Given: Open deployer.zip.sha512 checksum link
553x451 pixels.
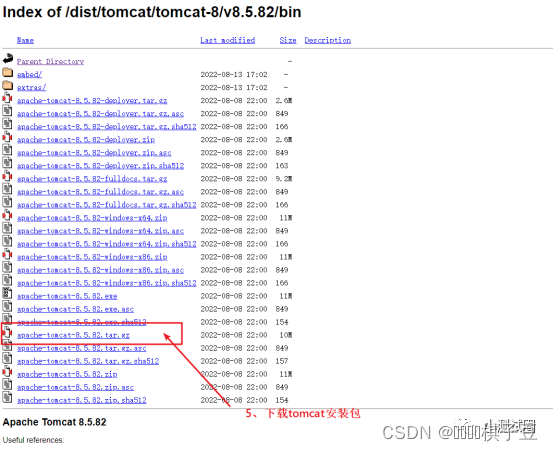Looking at the screenshot, I should click(101, 166).
